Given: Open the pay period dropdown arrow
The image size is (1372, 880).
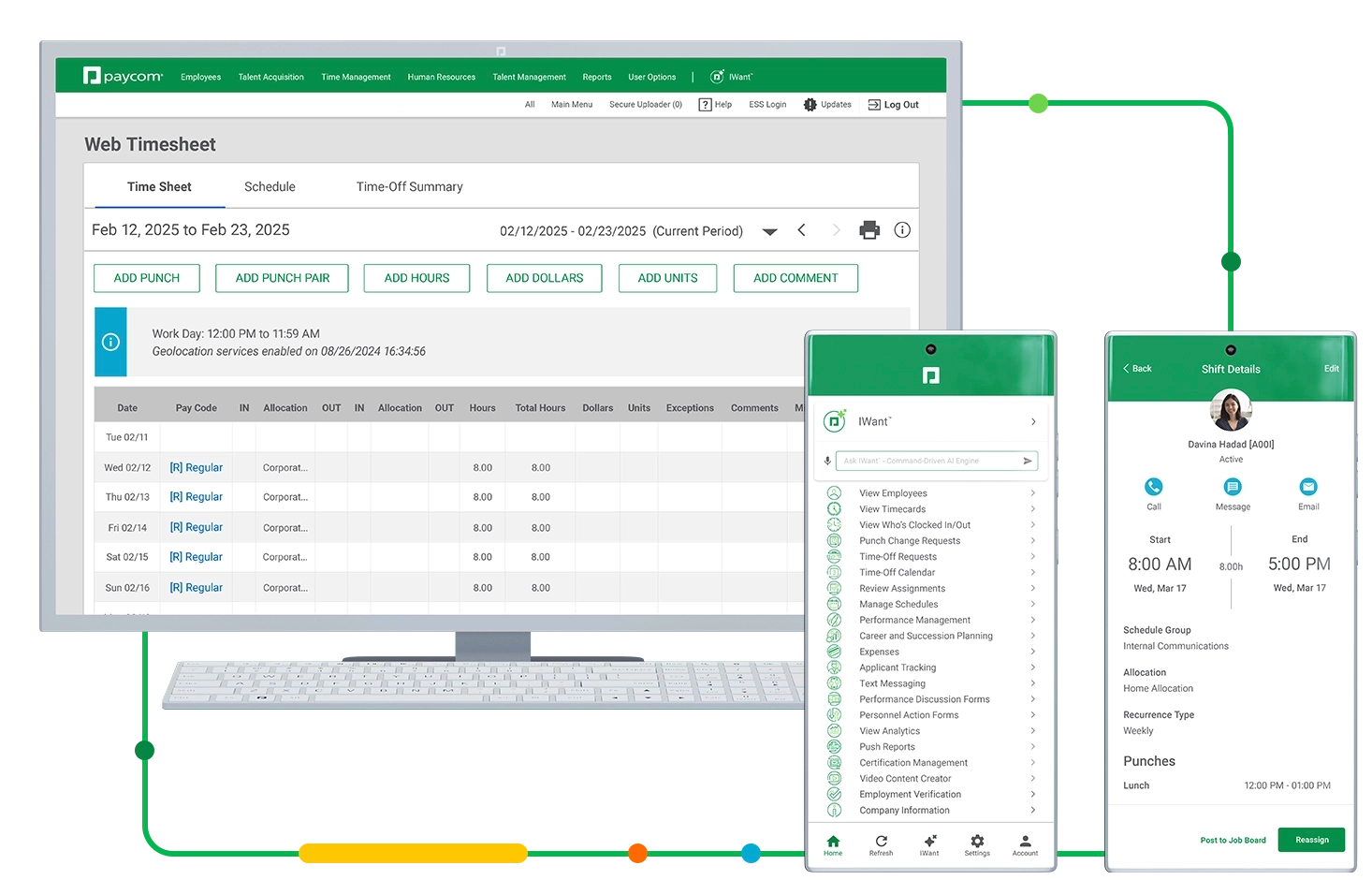Looking at the screenshot, I should pyautogui.click(x=769, y=232).
